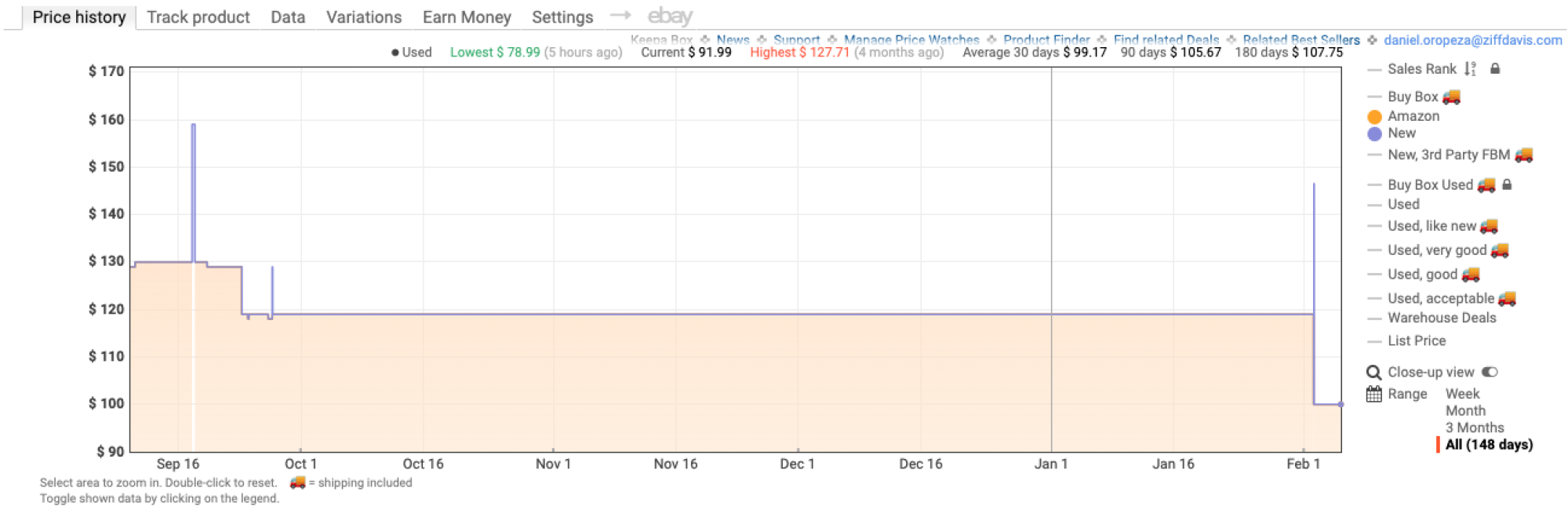Screen dimensions: 1568x517
Task: Click the truck icon next to Used, like new
Action: coord(1489,226)
